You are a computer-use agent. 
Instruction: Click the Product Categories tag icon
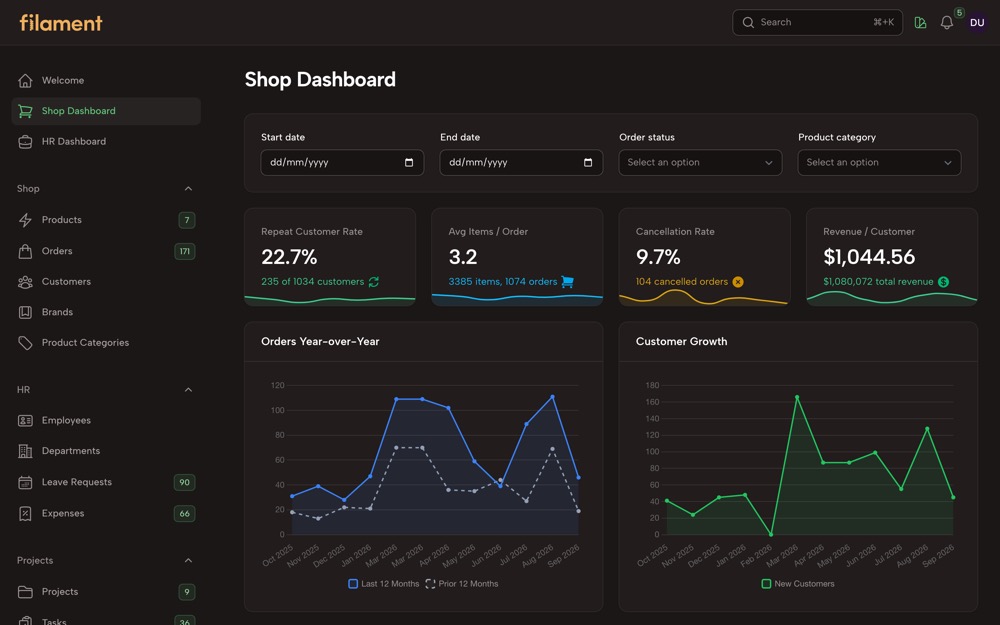(x=25, y=343)
